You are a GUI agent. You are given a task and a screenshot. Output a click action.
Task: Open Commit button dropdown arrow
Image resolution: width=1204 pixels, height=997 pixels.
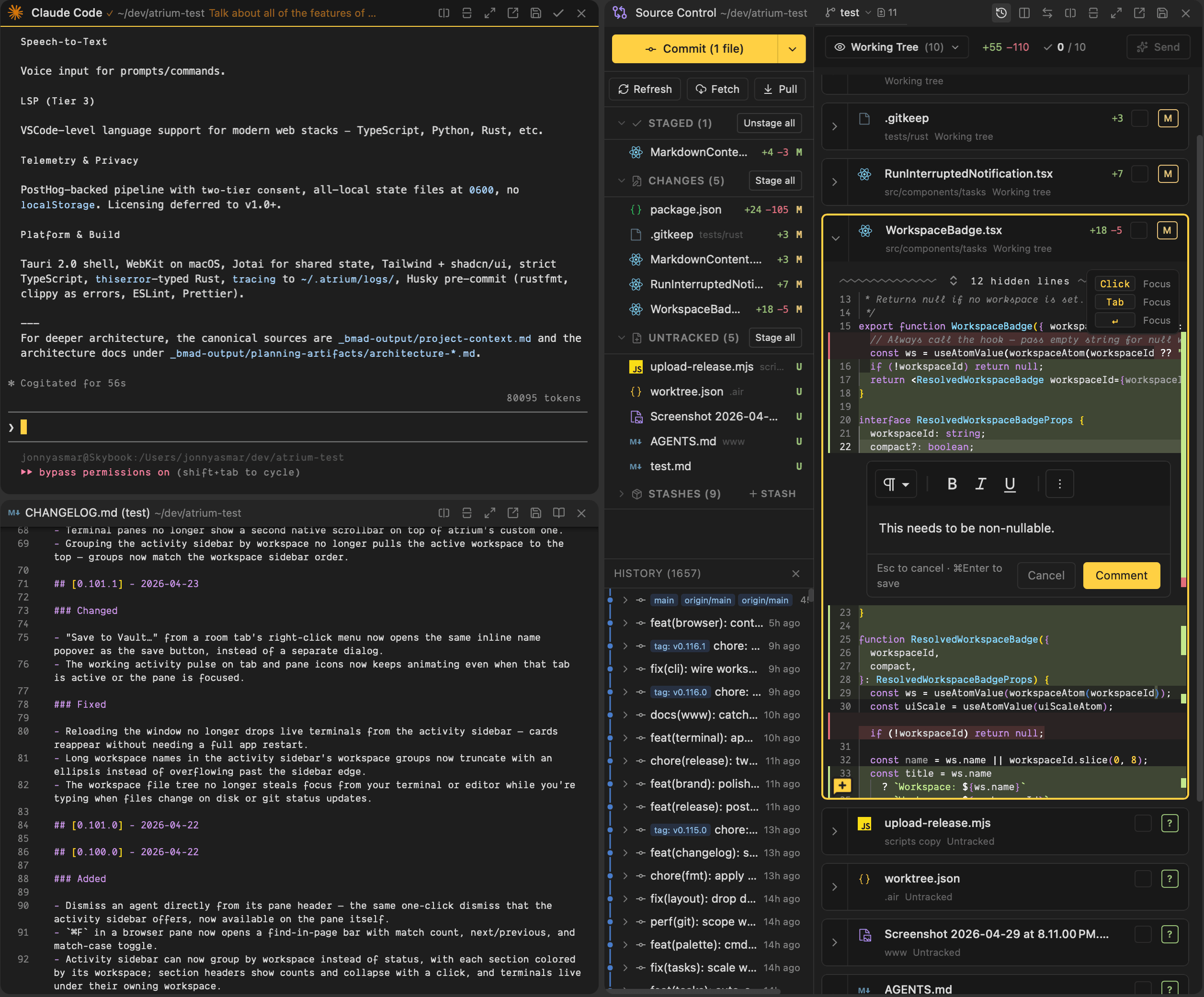pyautogui.click(x=792, y=49)
